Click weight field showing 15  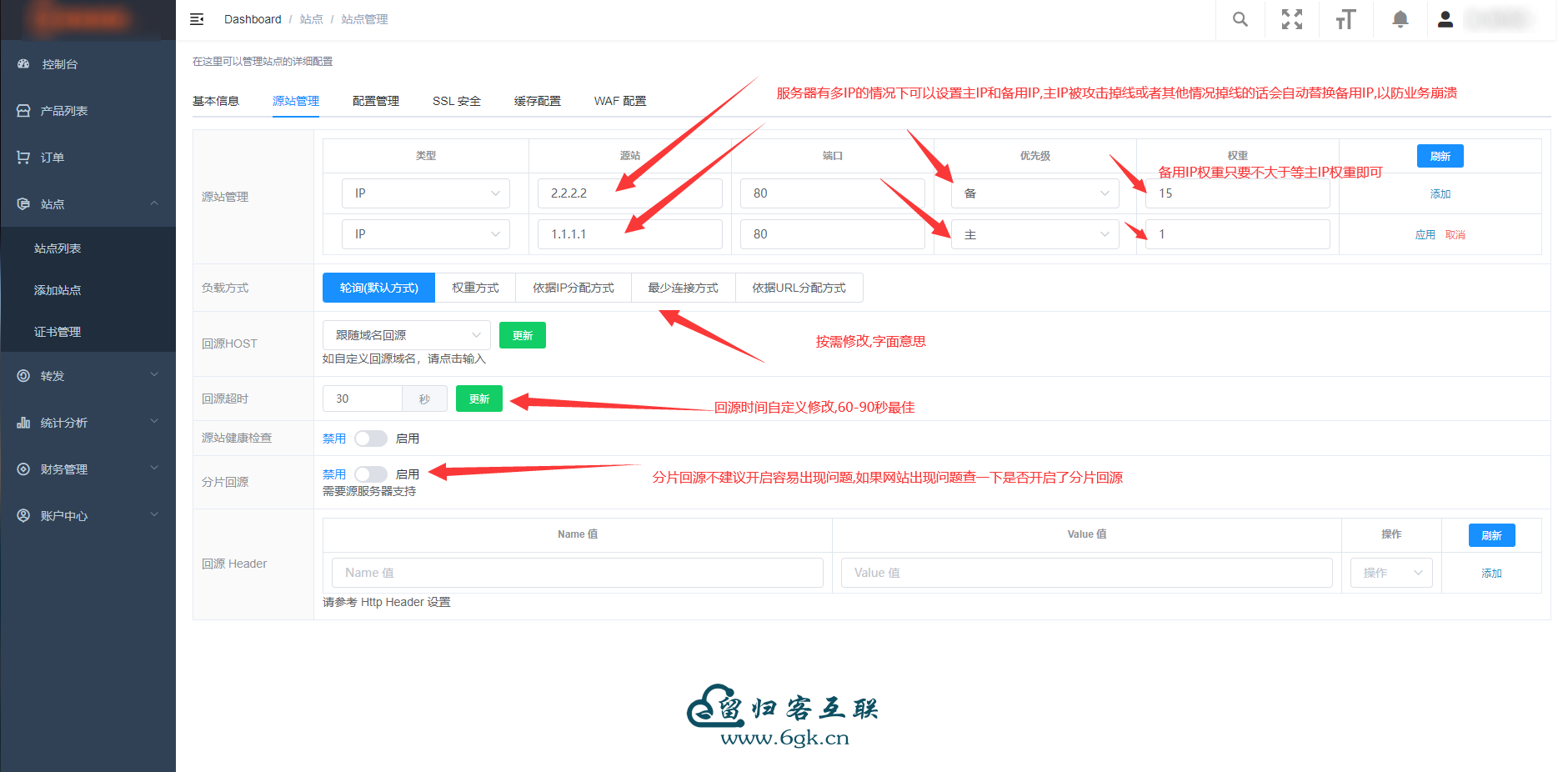[1238, 193]
